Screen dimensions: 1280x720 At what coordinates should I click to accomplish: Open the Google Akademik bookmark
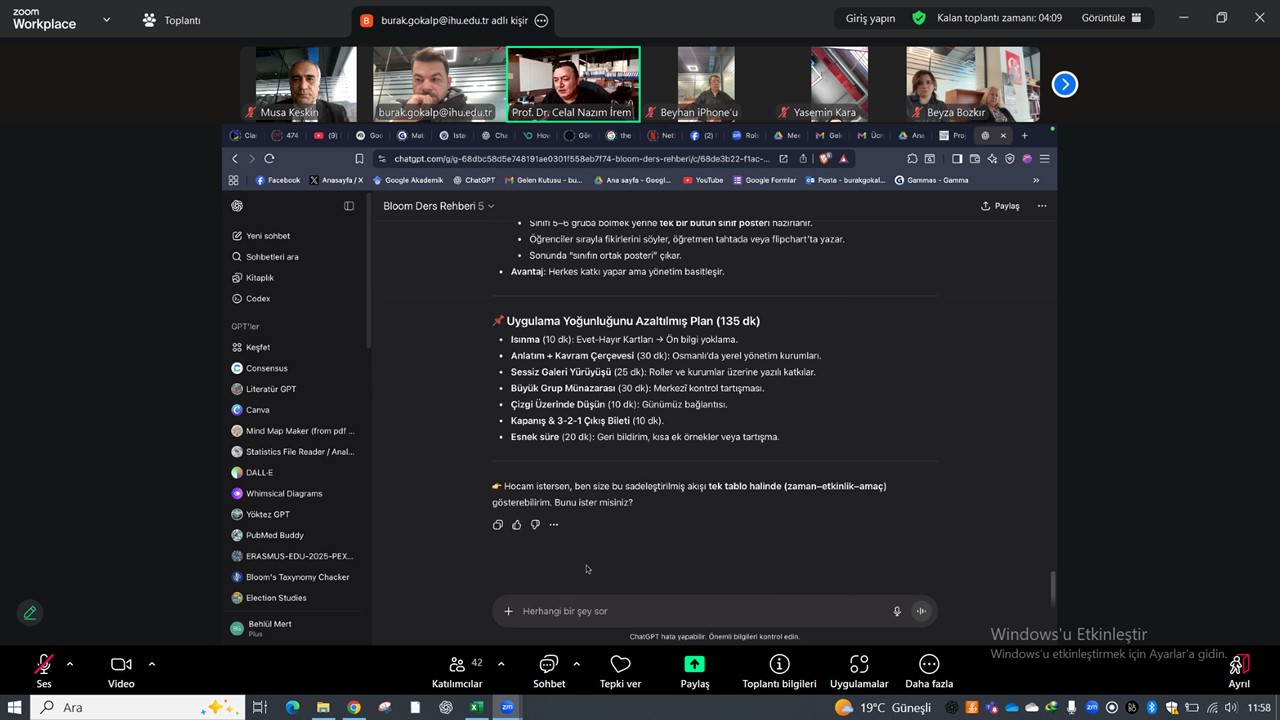407,180
